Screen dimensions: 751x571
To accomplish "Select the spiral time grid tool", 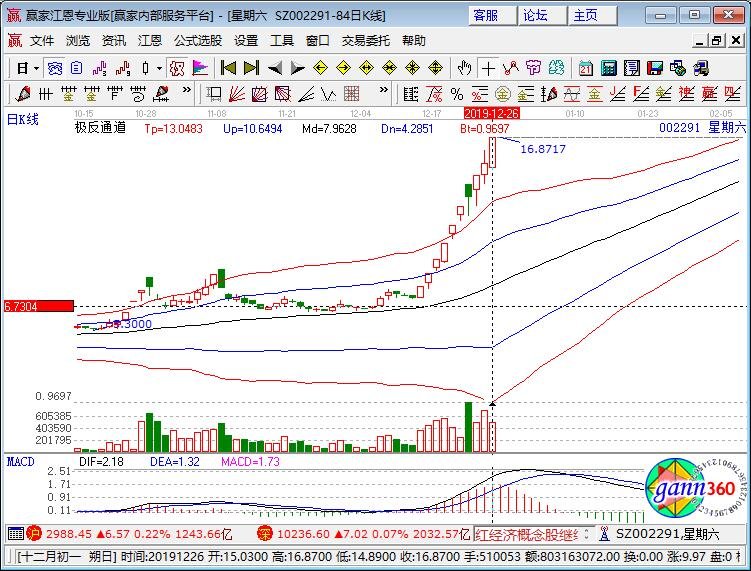I will (x=137, y=93).
